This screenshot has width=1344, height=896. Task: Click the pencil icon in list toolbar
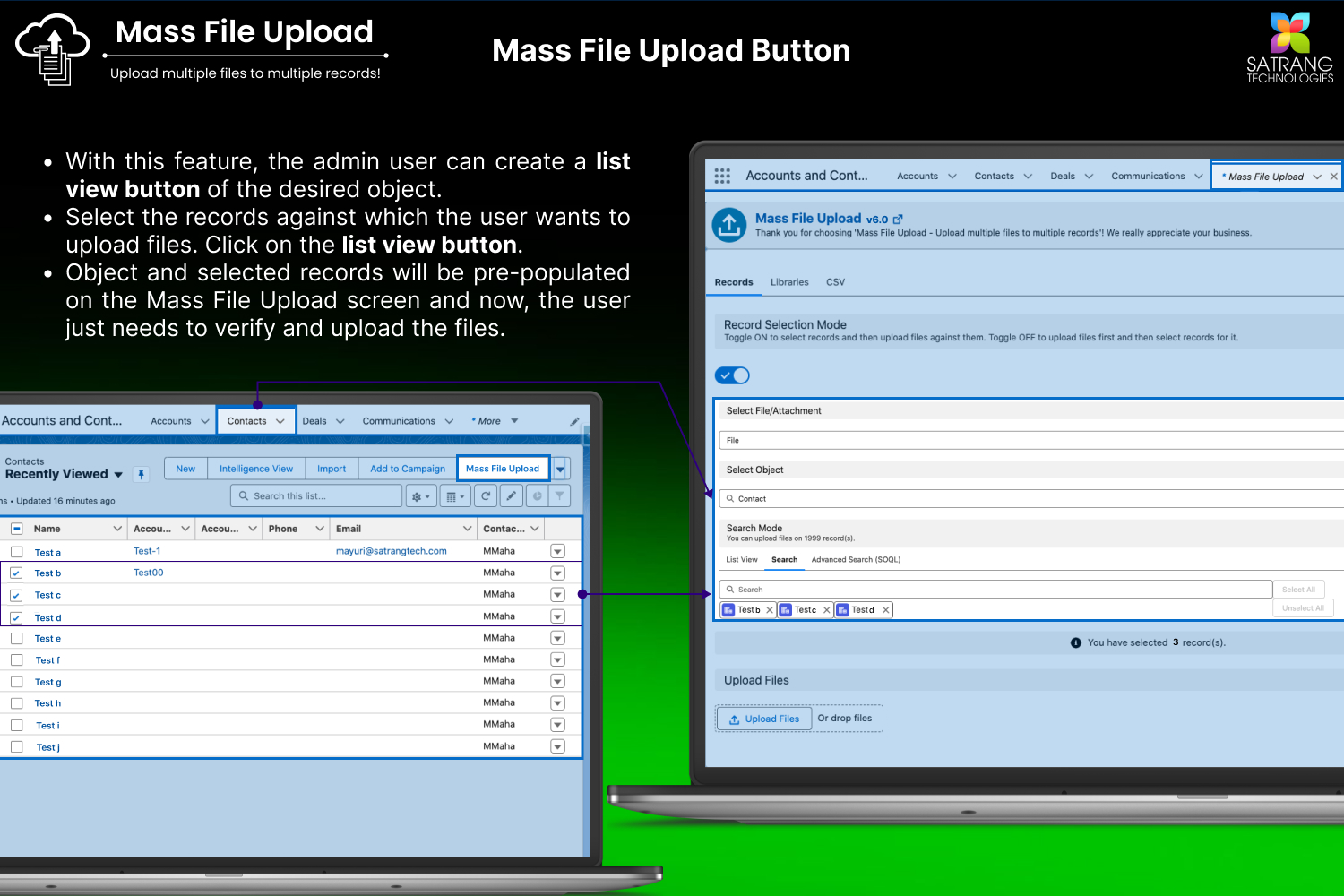(x=511, y=495)
